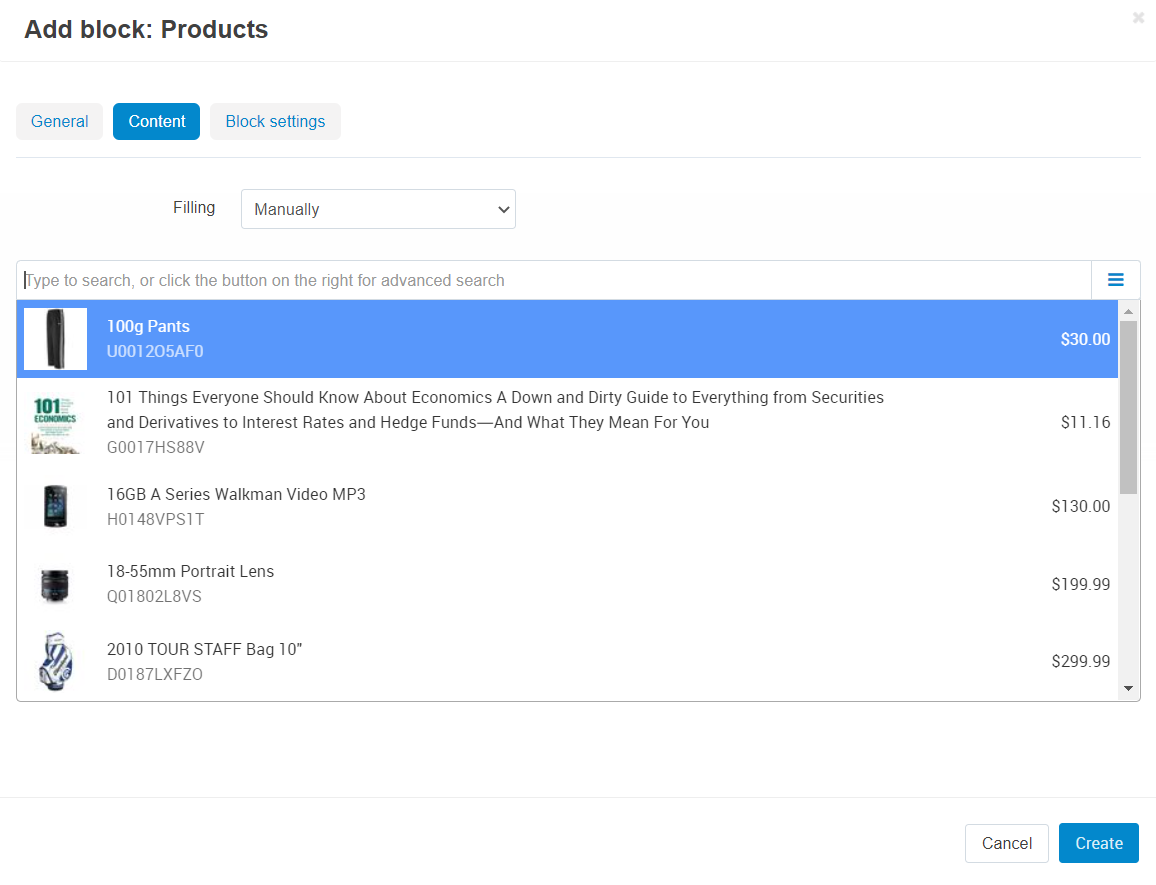Switch to the General tab
The image size is (1156, 885).
pos(60,122)
